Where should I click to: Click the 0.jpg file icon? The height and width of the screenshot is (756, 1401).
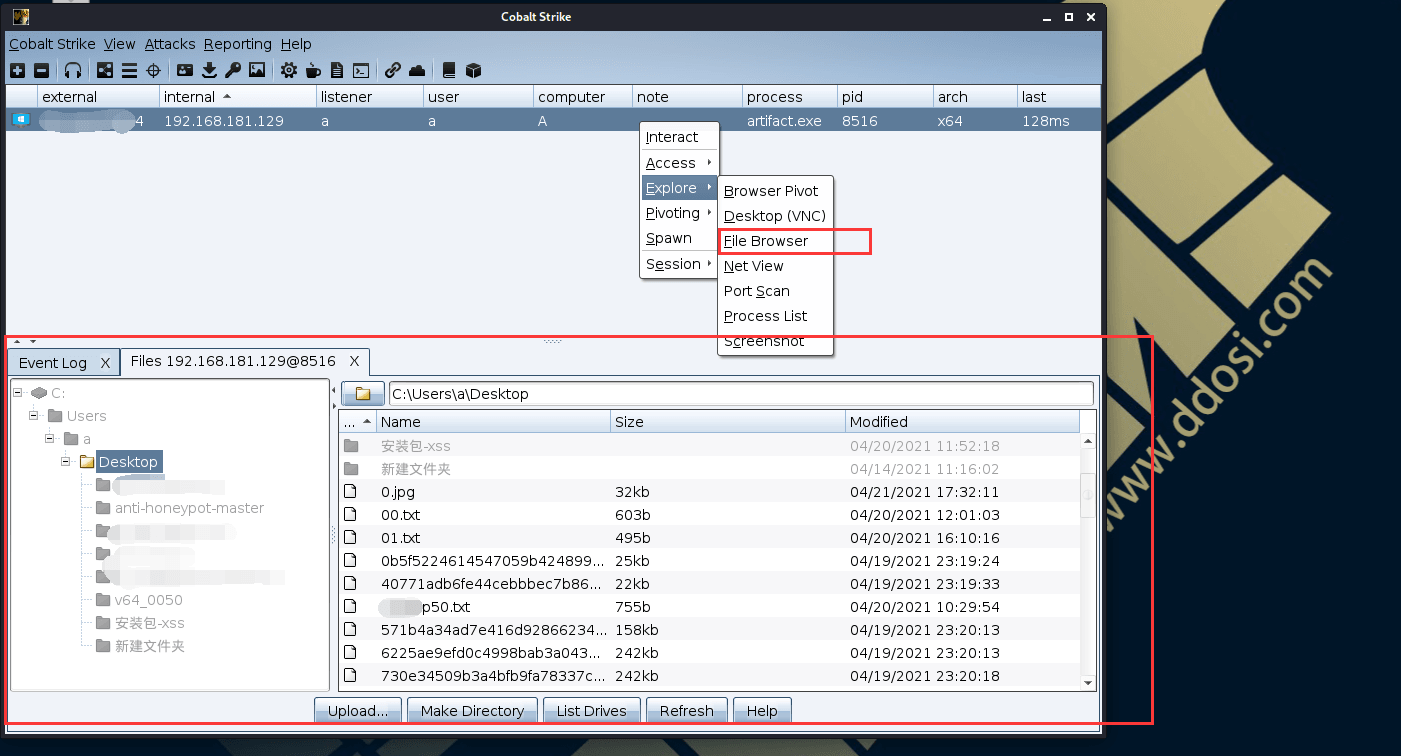point(351,491)
